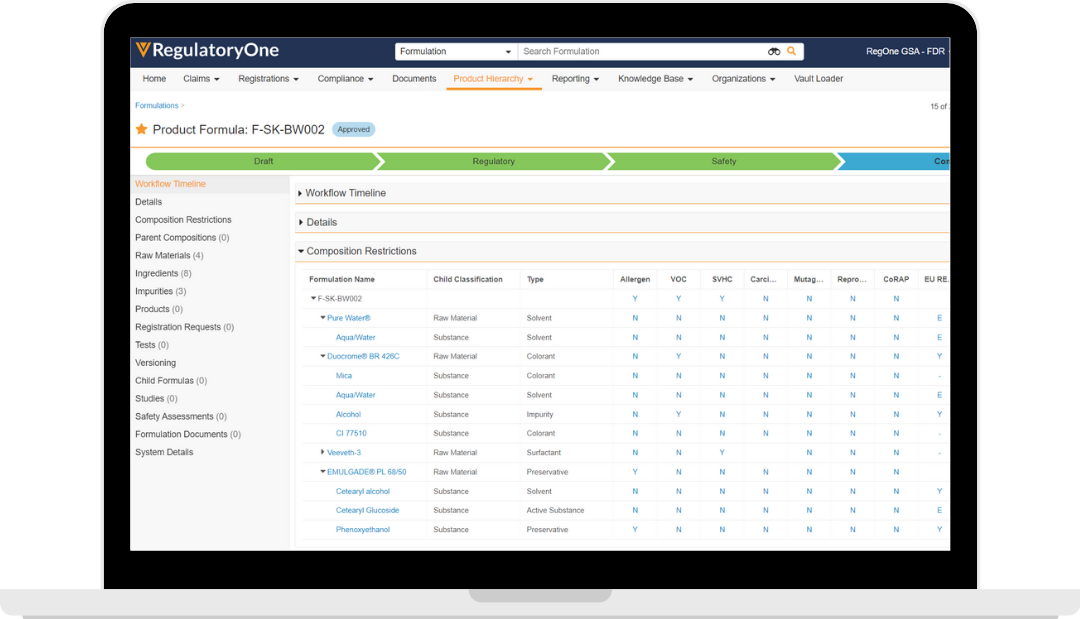
Task: Open the Vault Loader tab
Action: pos(818,78)
